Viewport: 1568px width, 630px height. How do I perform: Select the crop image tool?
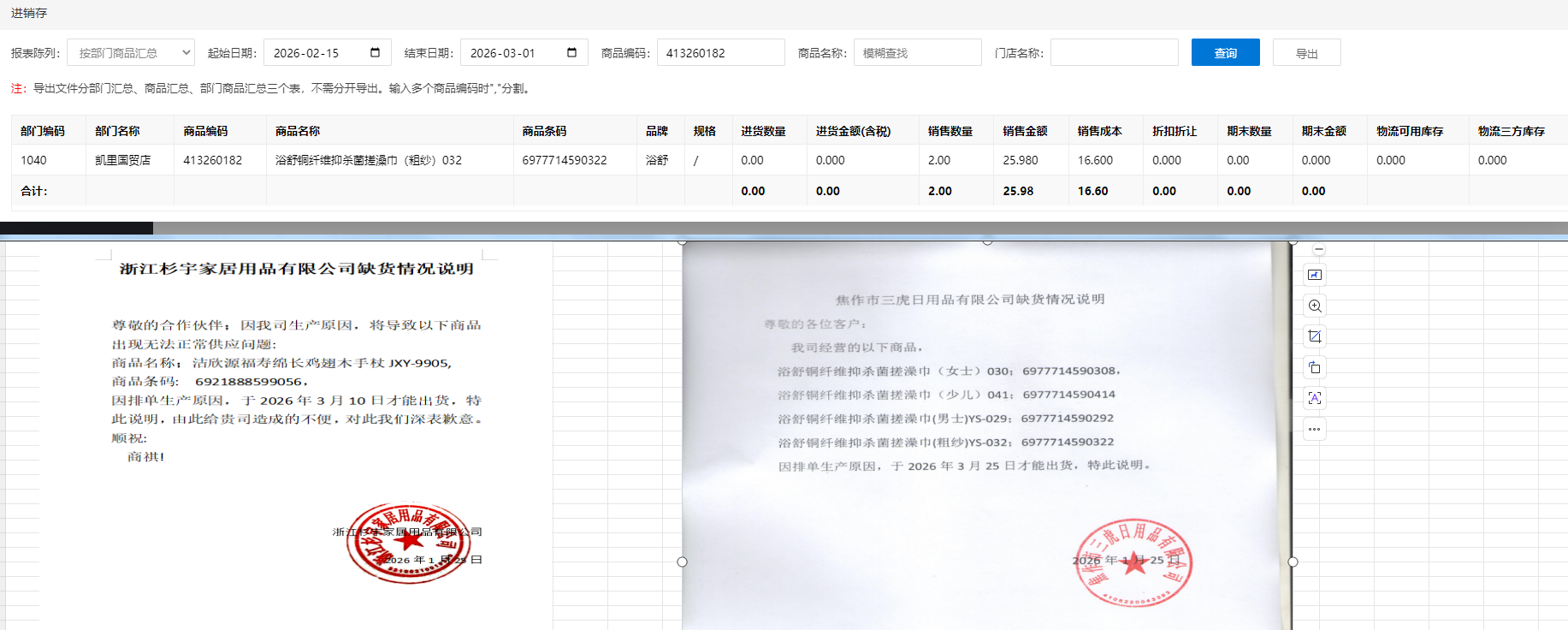pyautogui.click(x=1315, y=336)
